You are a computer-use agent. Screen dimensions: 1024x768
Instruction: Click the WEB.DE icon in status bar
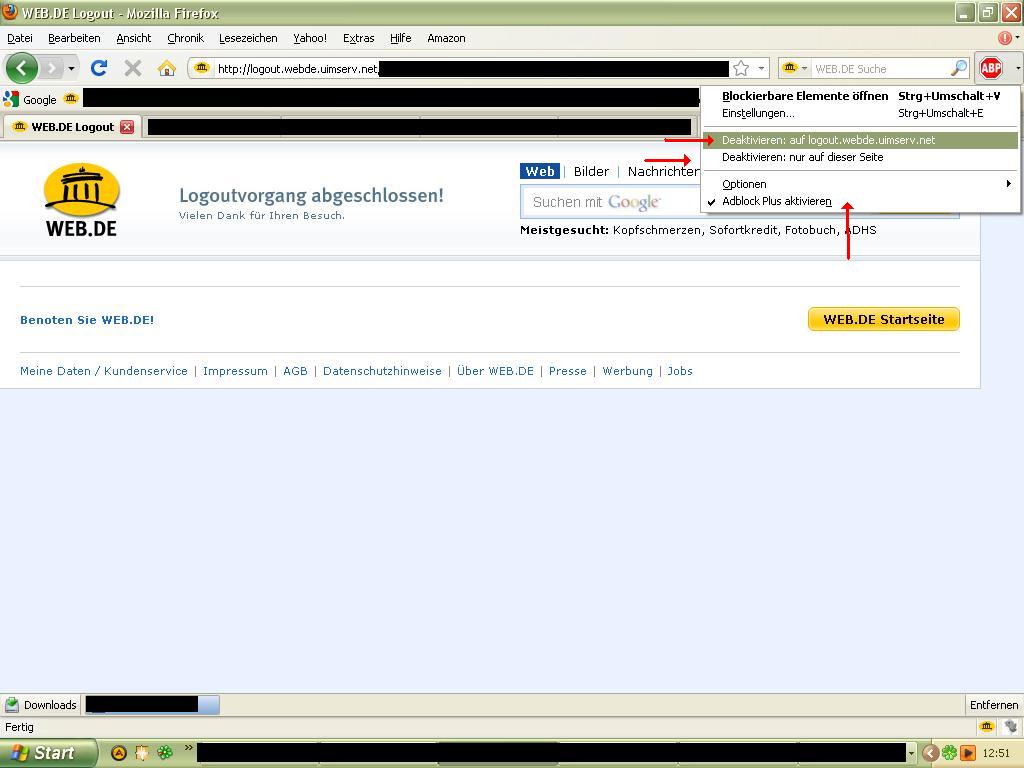click(x=987, y=726)
